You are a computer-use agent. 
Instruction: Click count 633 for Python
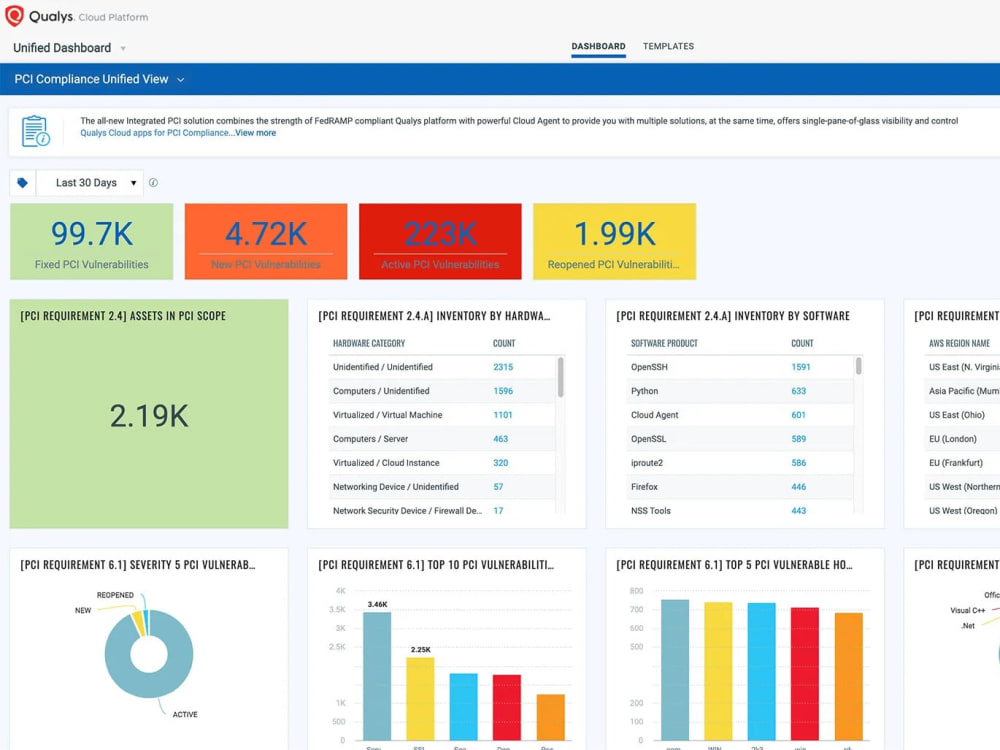tap(798, 391)
